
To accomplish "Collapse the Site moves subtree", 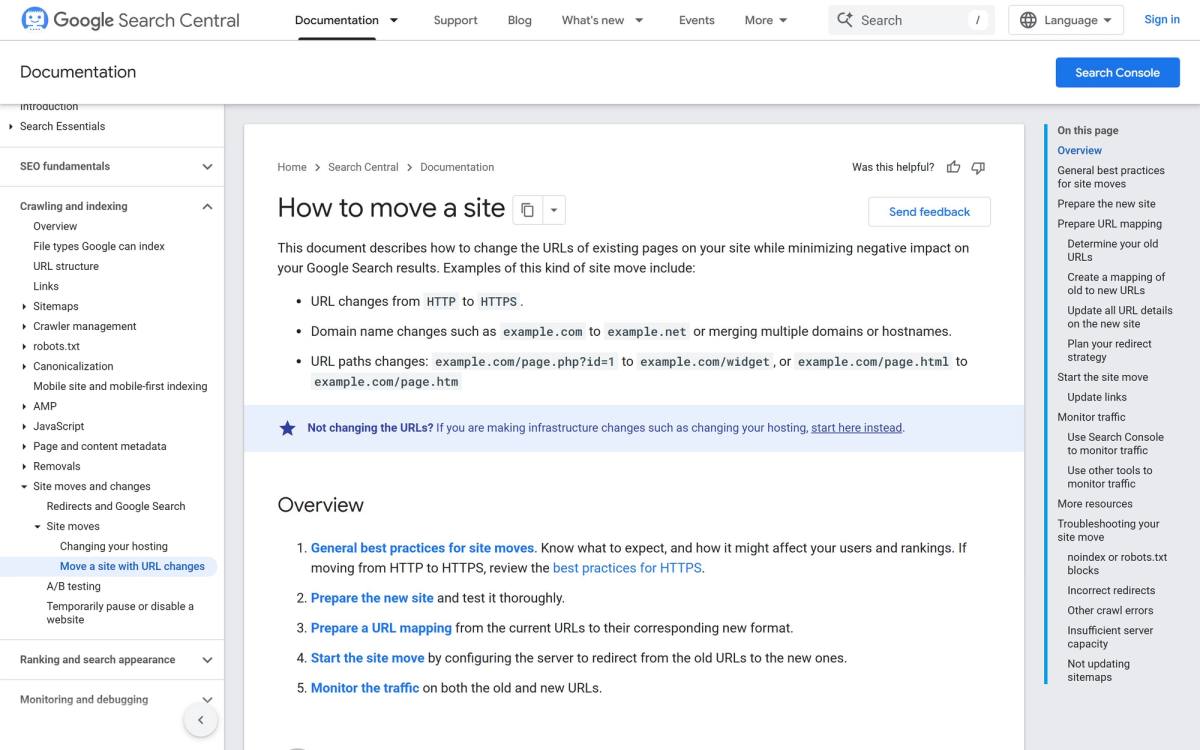I will 37,526.
